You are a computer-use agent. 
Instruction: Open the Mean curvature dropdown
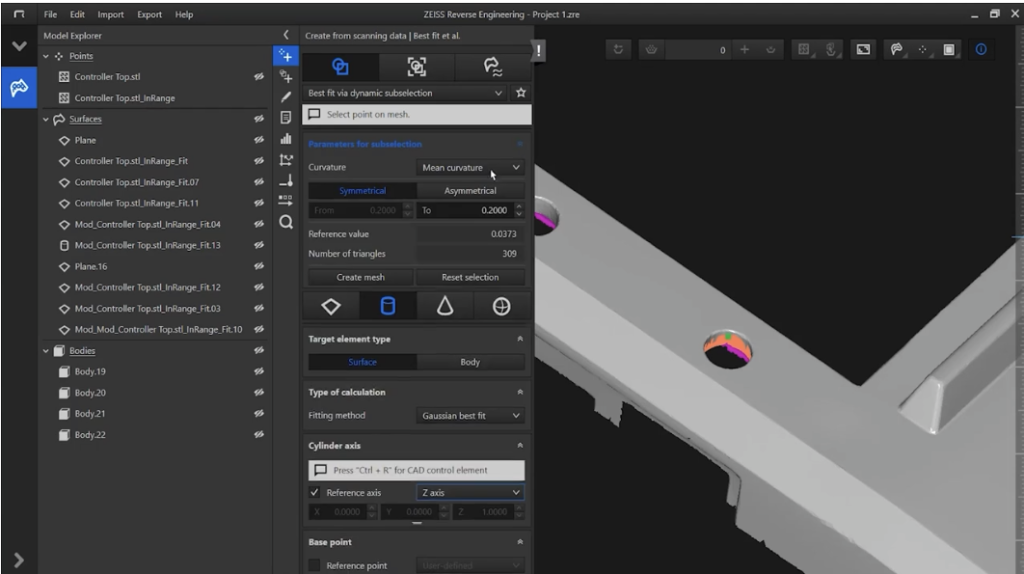pyautogui.click(x=470, y=168)
